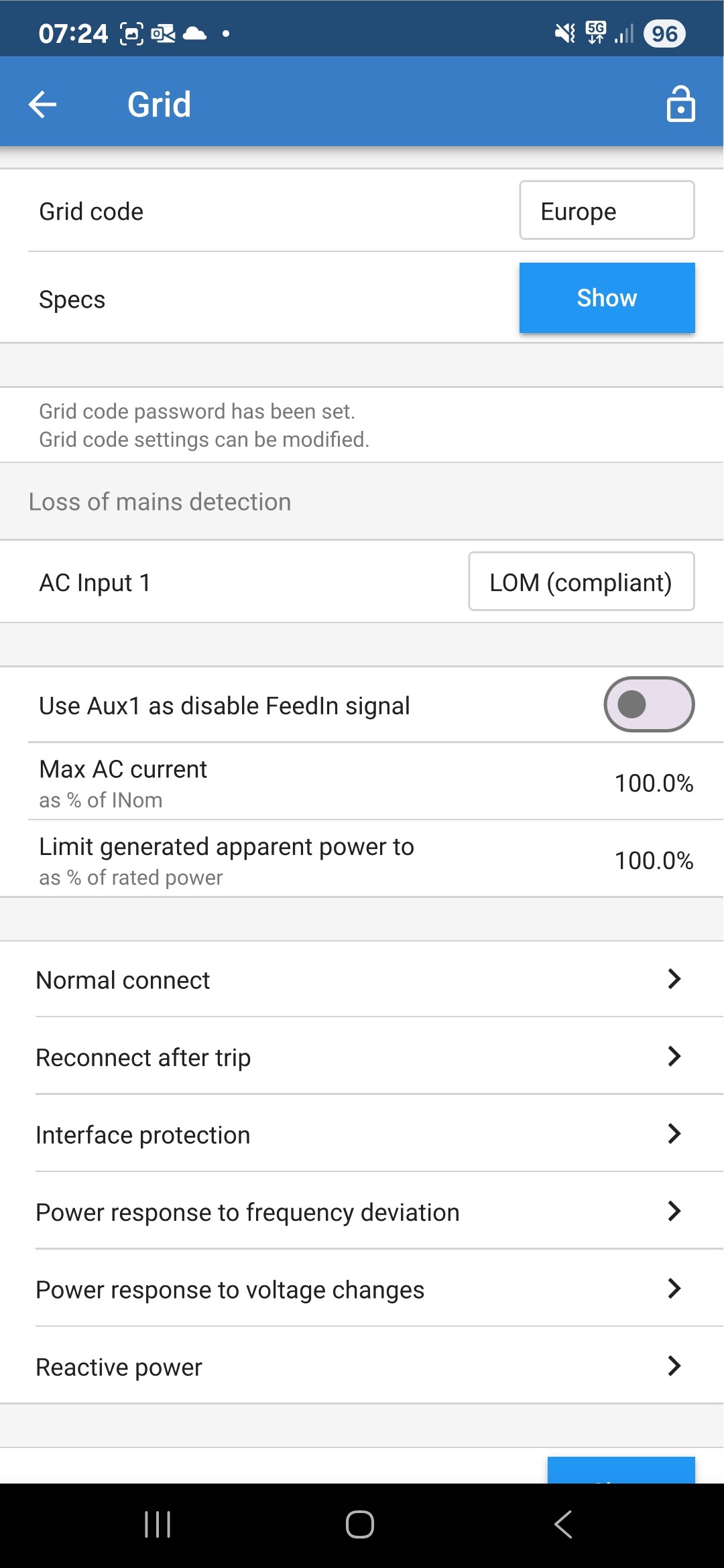Open Reconnect after trip chevron
The width and height of the screenshot is (724, 1568).
(x=674, y=1057)
